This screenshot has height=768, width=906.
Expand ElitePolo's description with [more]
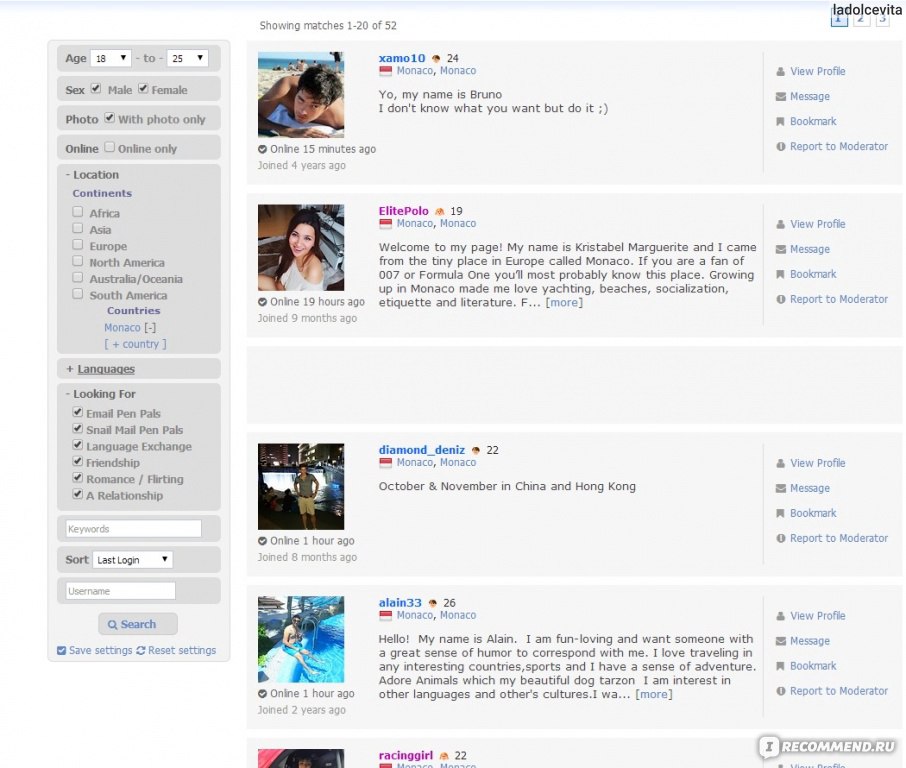(x=564, y=303)
